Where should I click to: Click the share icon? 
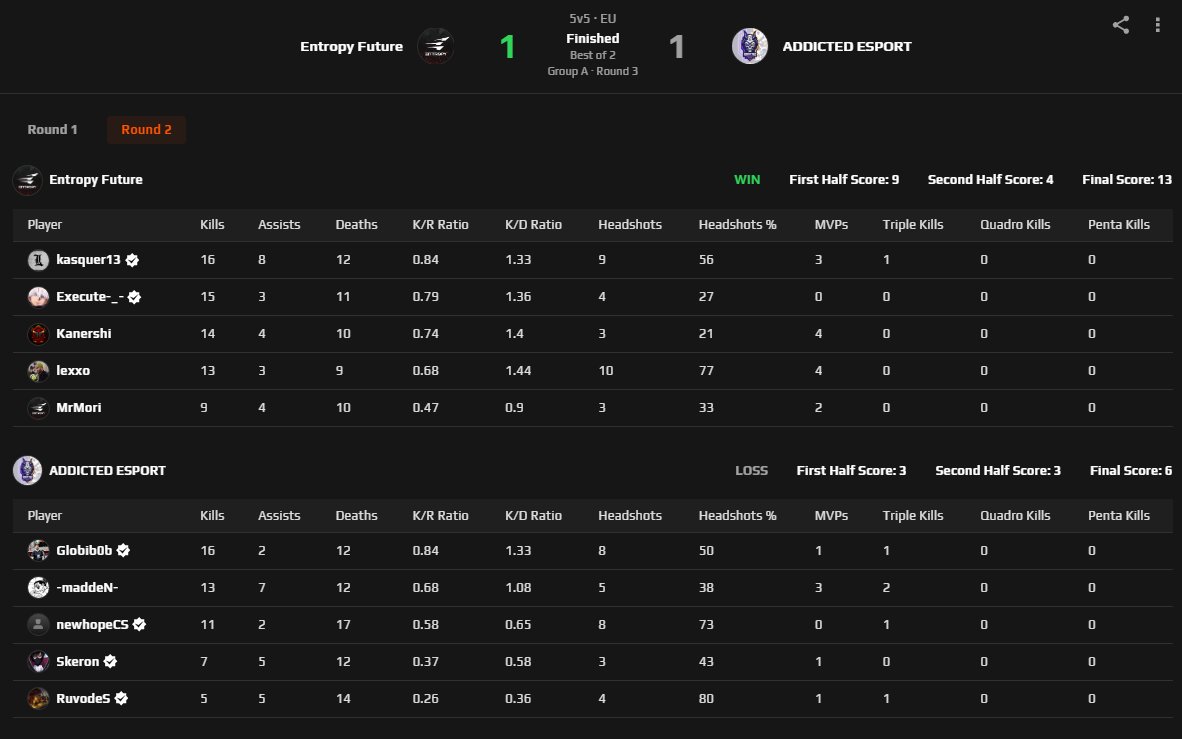(1120, 25)
